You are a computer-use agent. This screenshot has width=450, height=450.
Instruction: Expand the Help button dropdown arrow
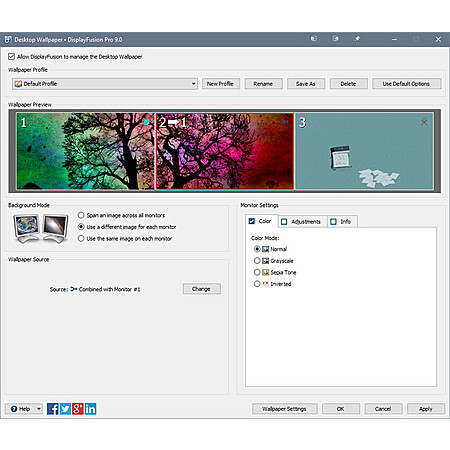39,409
